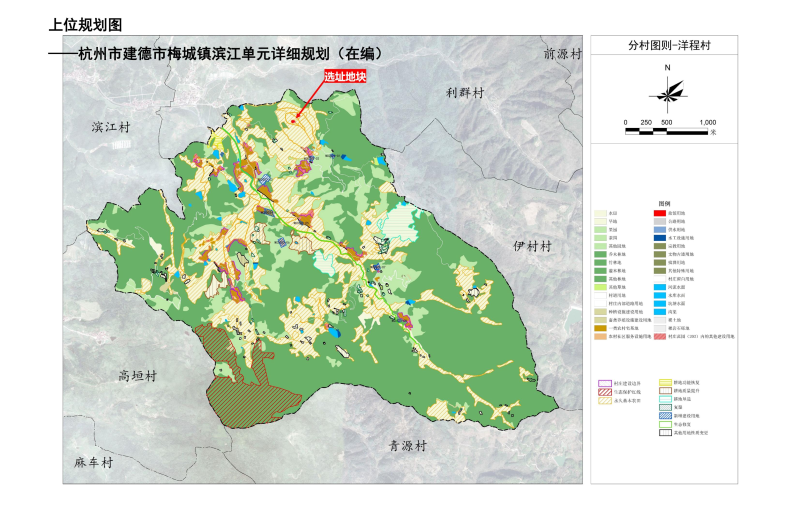The width and height of the screenshot is (800, 519).
Task: Click the cyan 河流水面 legend swatch
Action: pyautogui.click(x=661, y=286)
